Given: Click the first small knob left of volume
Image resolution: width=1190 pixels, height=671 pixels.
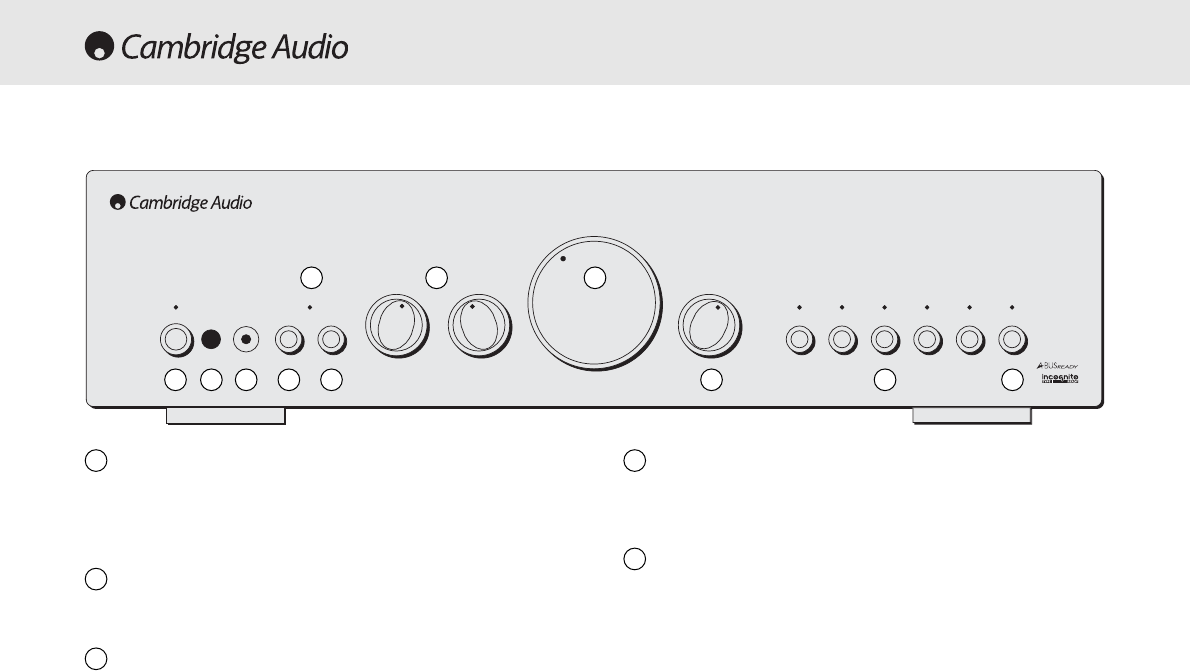Looking at the screenshot, I should (x=397, y=326).
